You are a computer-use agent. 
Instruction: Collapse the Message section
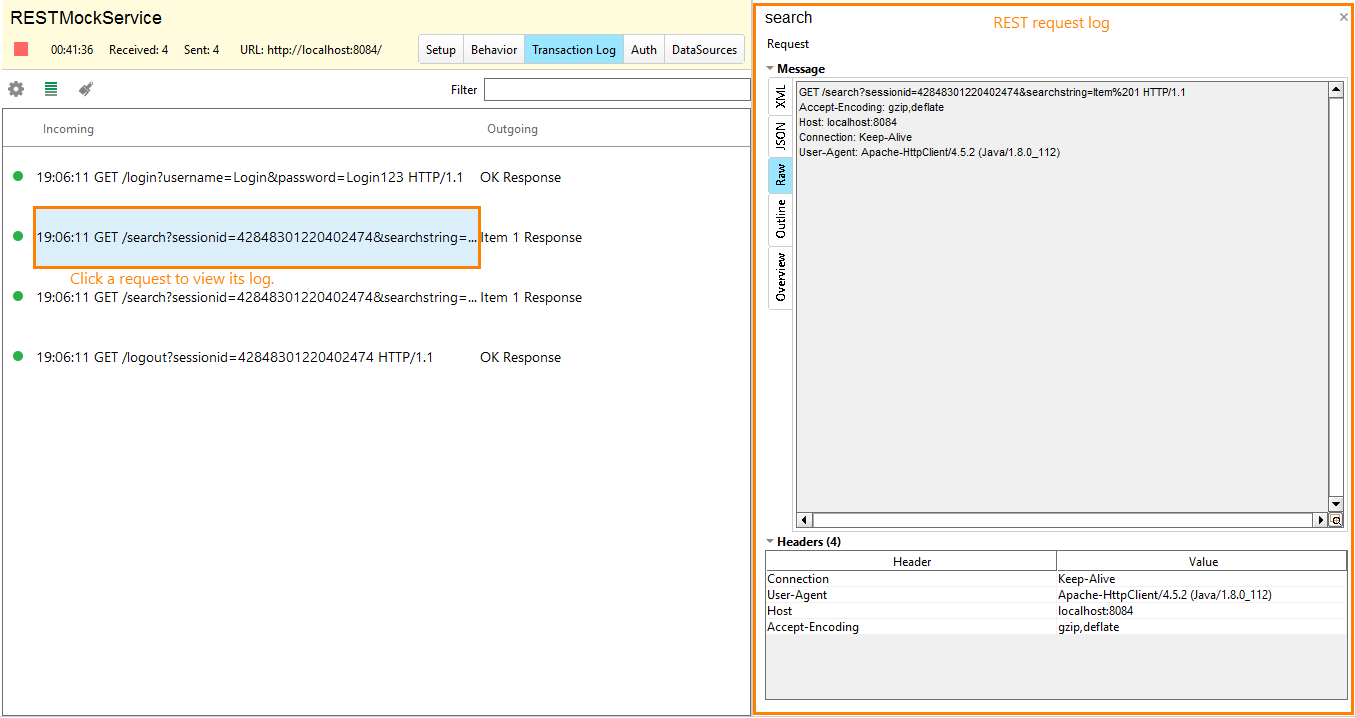point(770,68)
